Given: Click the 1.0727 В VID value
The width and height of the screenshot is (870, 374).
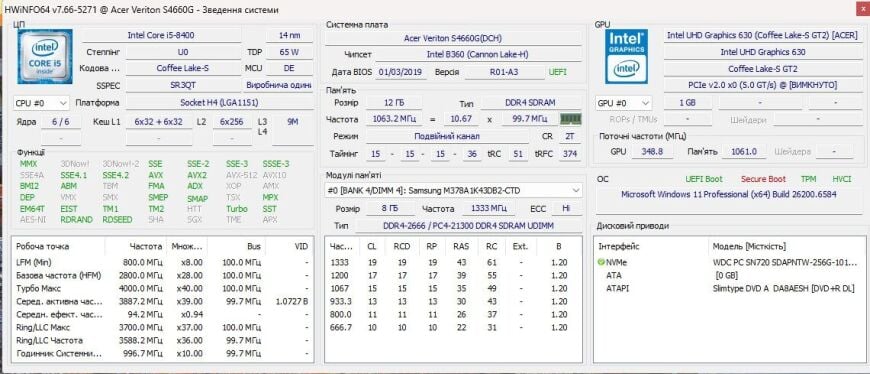Looking at the screenshot, I should [x=291, y=301].
